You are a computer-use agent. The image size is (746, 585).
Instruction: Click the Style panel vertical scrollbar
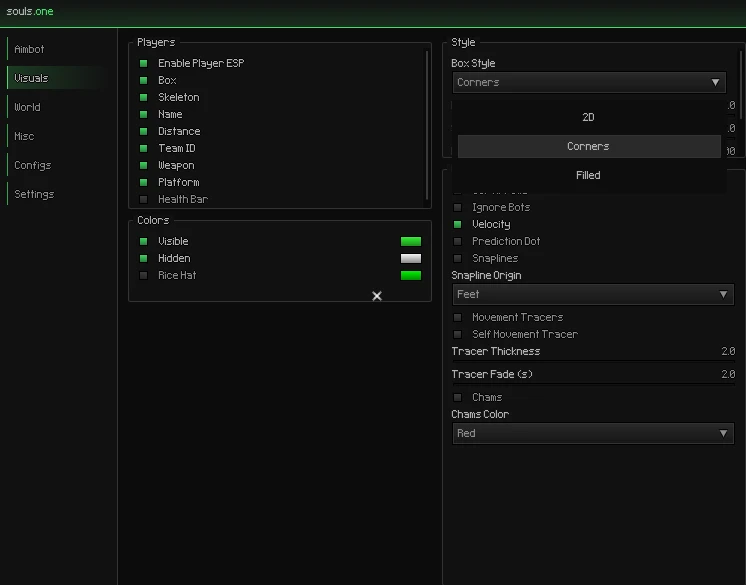[741, 85]
